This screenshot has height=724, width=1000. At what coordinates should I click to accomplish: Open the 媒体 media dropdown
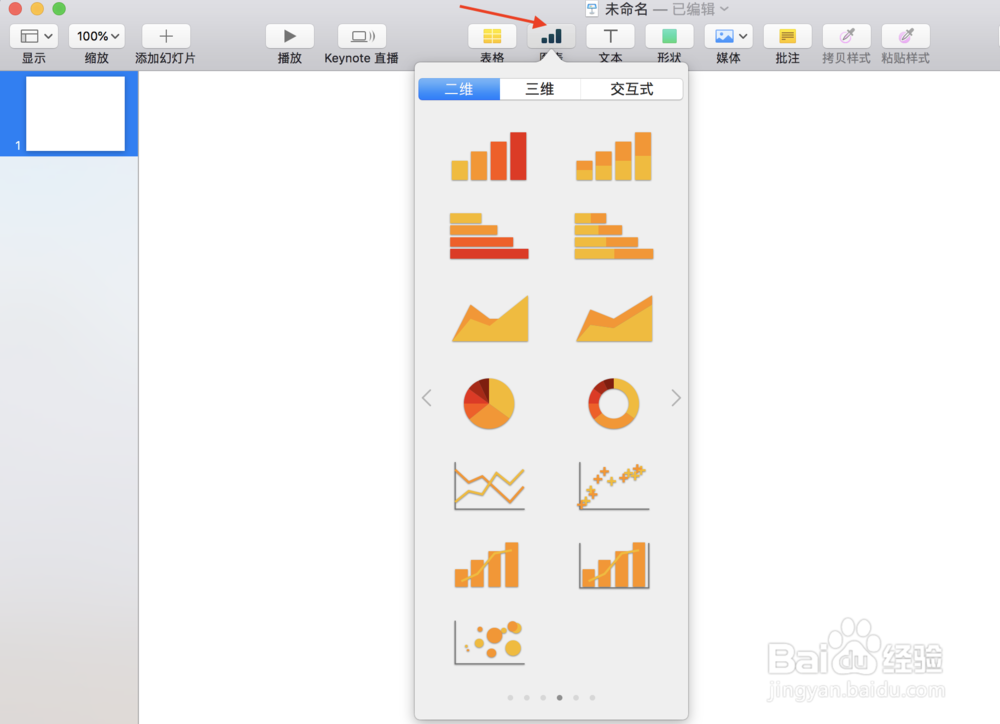[728, 36]
